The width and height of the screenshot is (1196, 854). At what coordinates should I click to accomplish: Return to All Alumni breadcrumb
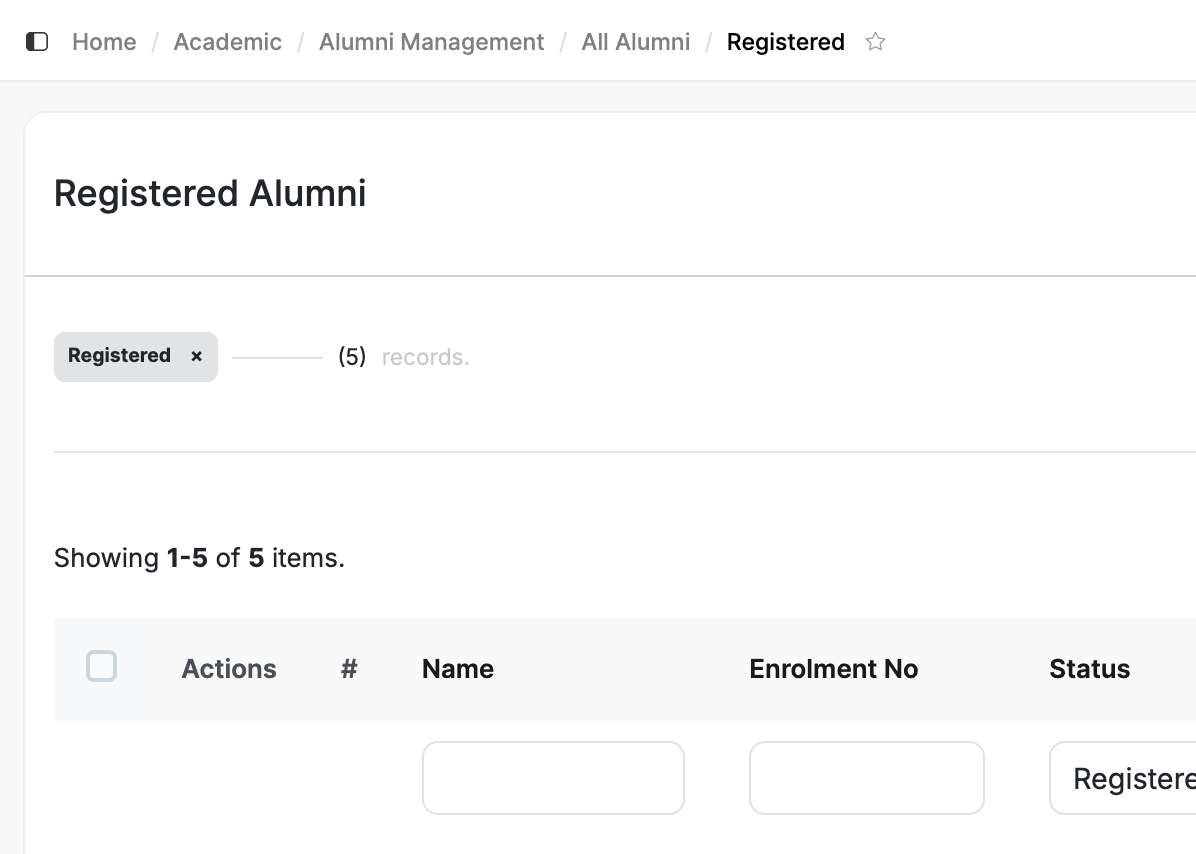(635, 42)
